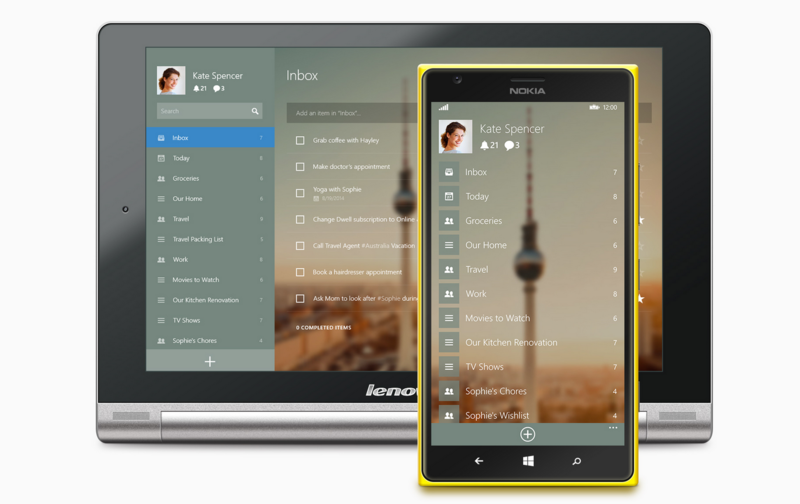Expand the '0 Completed Items' section
The height and width of the screenshot is (504, 800).
tap(323, 327)
